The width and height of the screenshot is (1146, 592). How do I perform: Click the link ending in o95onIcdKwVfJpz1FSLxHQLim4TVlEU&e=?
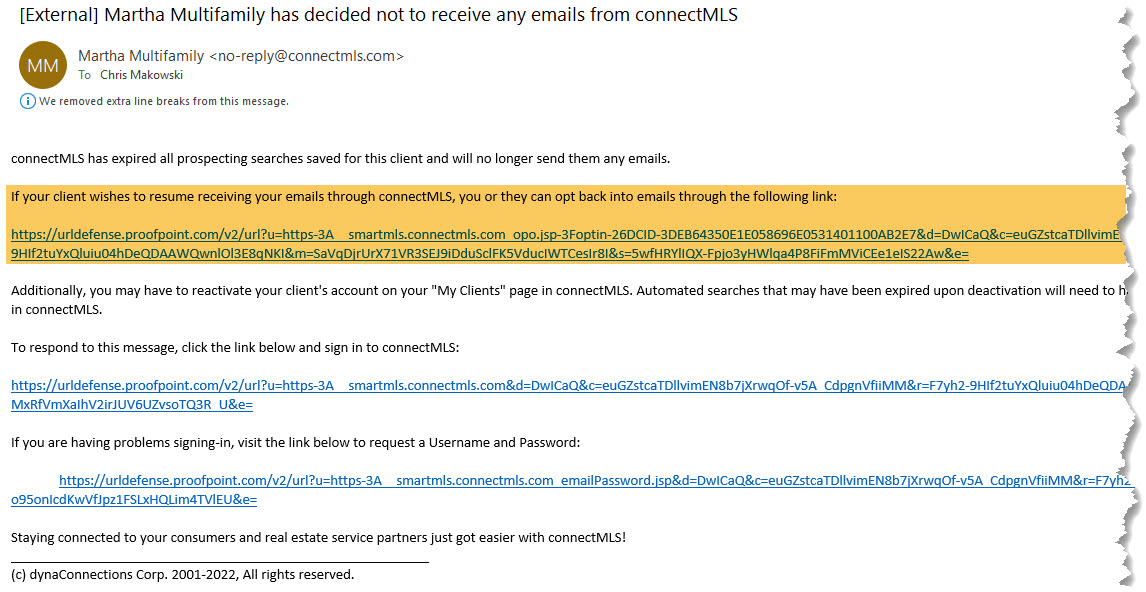pyautogui.click(x=134, y=499)
